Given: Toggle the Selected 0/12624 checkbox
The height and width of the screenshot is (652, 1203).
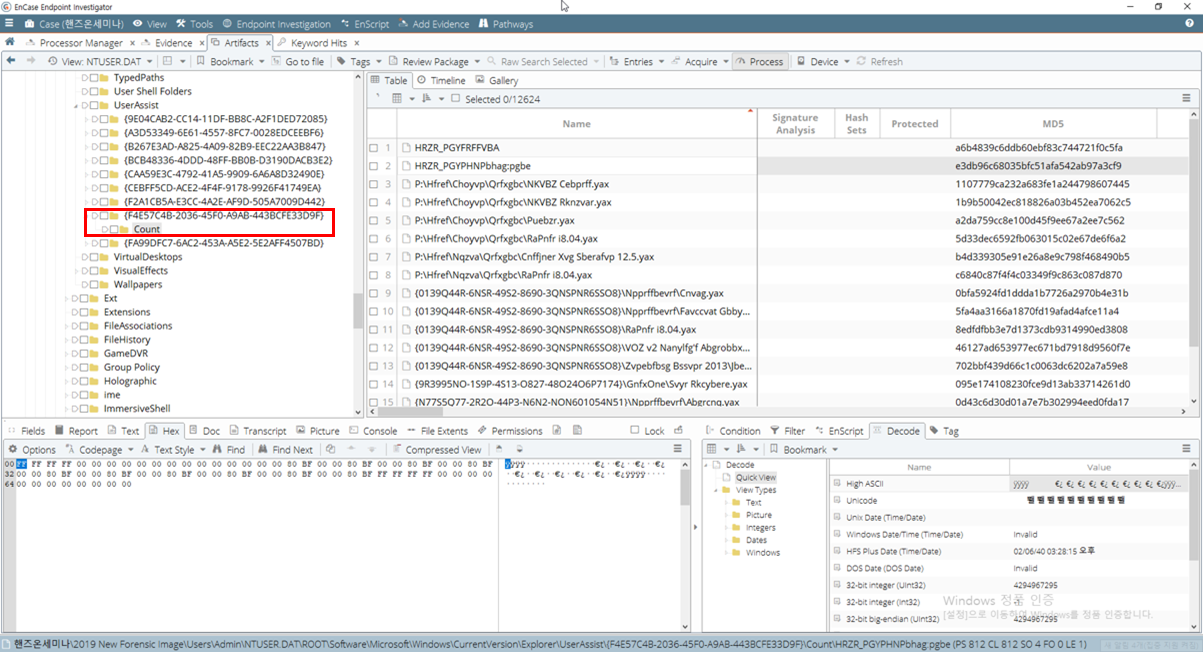Looking at the screenshot, I should [456, 98].
